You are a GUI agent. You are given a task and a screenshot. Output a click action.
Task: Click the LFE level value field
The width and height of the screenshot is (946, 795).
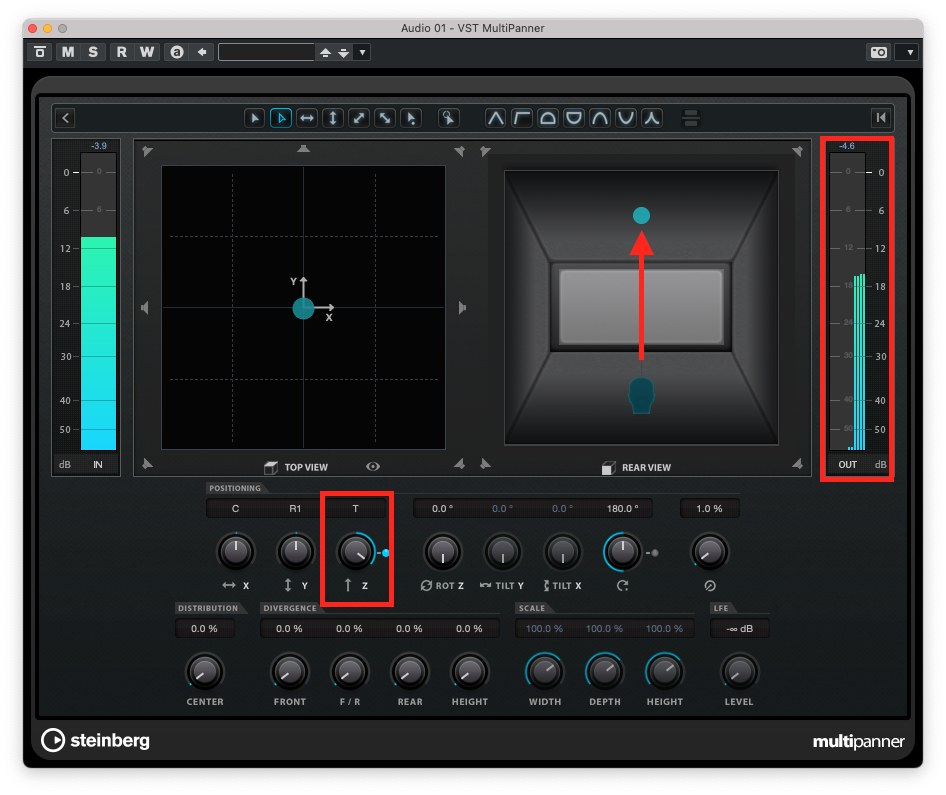pos(739,629)
